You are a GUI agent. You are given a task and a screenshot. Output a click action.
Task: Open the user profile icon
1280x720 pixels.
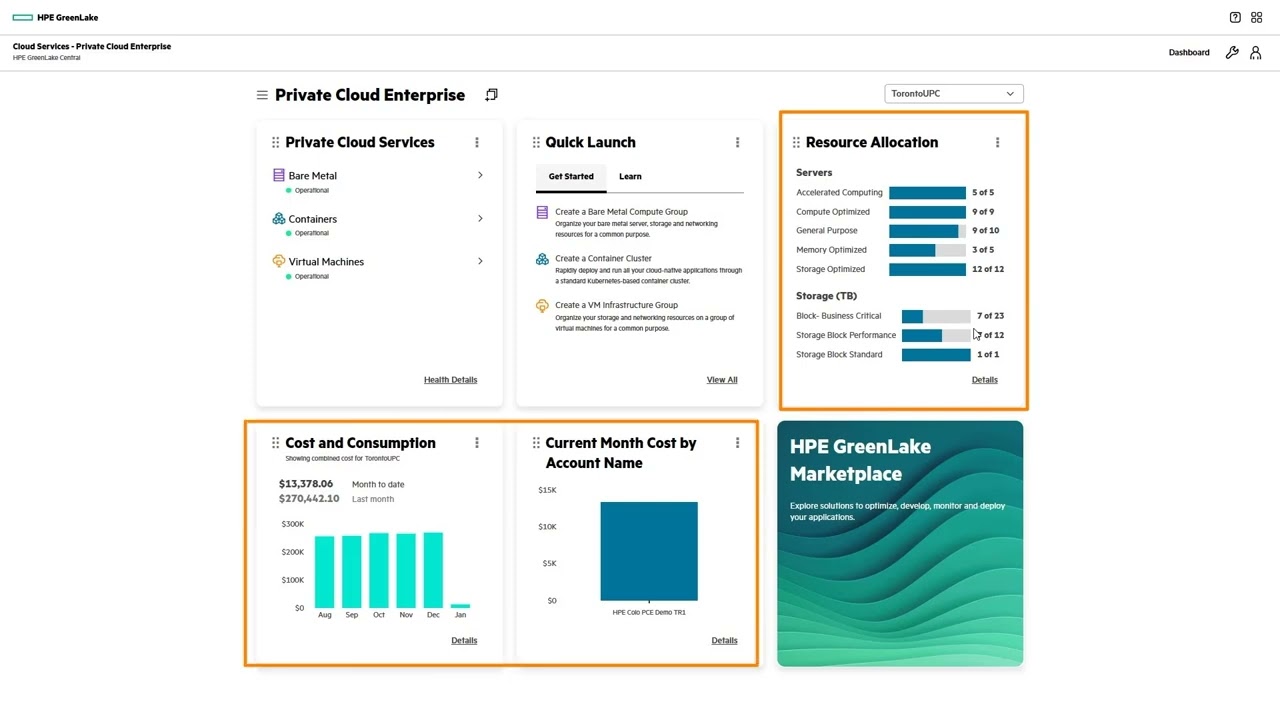pos(1256,53)
